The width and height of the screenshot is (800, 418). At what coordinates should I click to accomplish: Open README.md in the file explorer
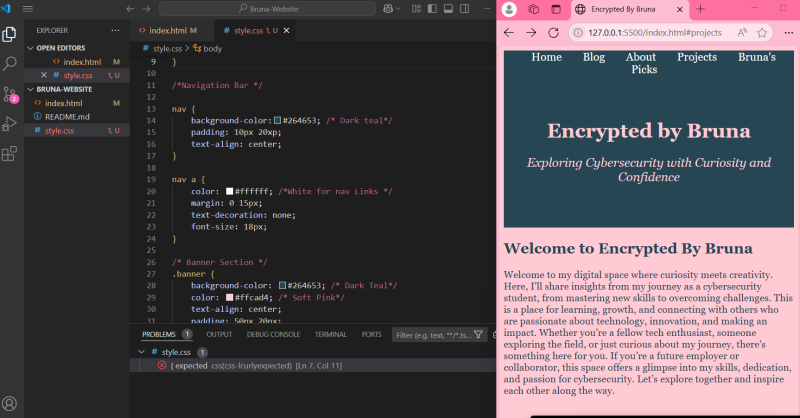[67, 117]
